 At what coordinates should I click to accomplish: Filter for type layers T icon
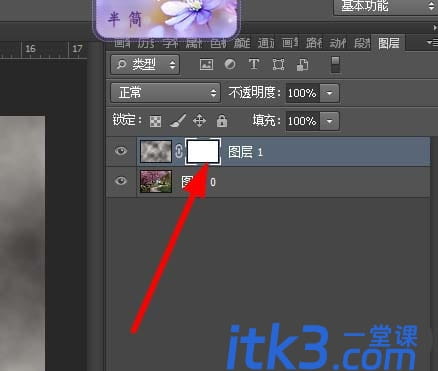coord(254,64)
